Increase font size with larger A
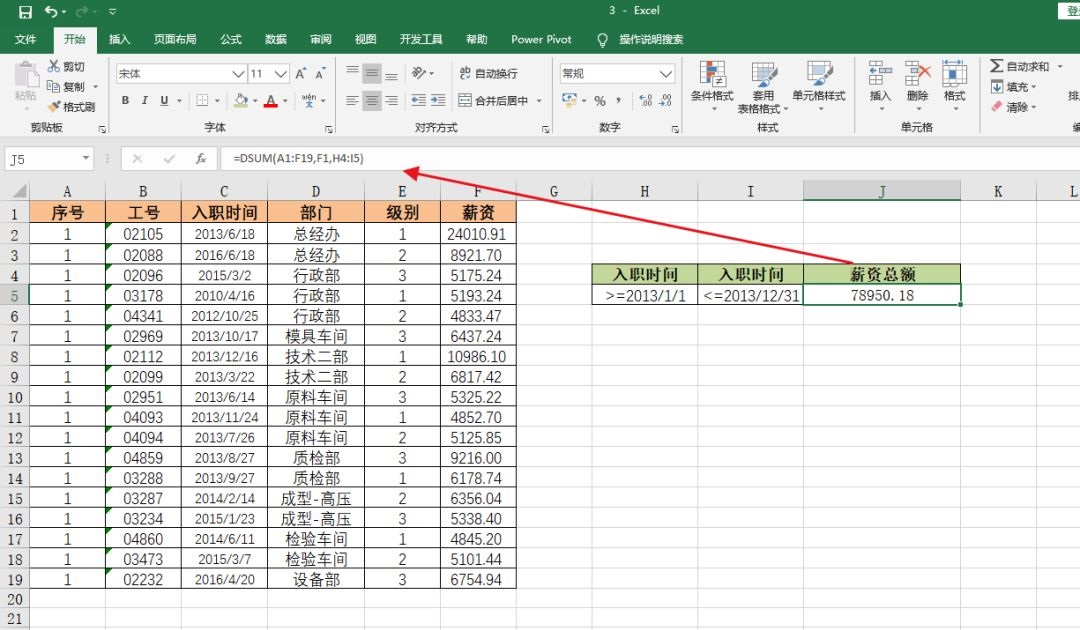Screen dimensions: 1080x630 (301, 74)
